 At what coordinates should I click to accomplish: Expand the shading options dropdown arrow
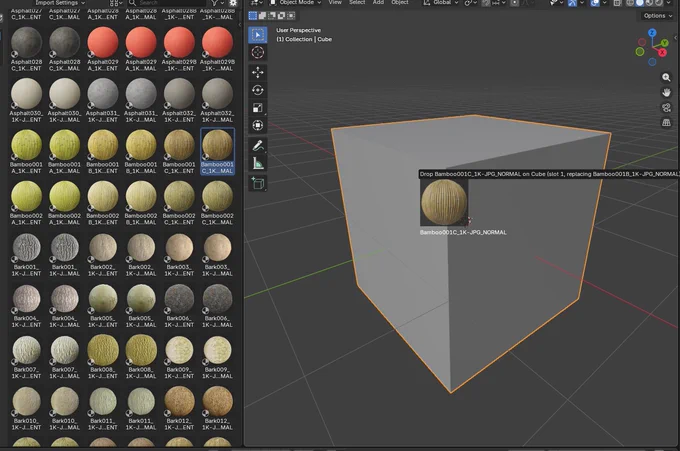(668, 3)
